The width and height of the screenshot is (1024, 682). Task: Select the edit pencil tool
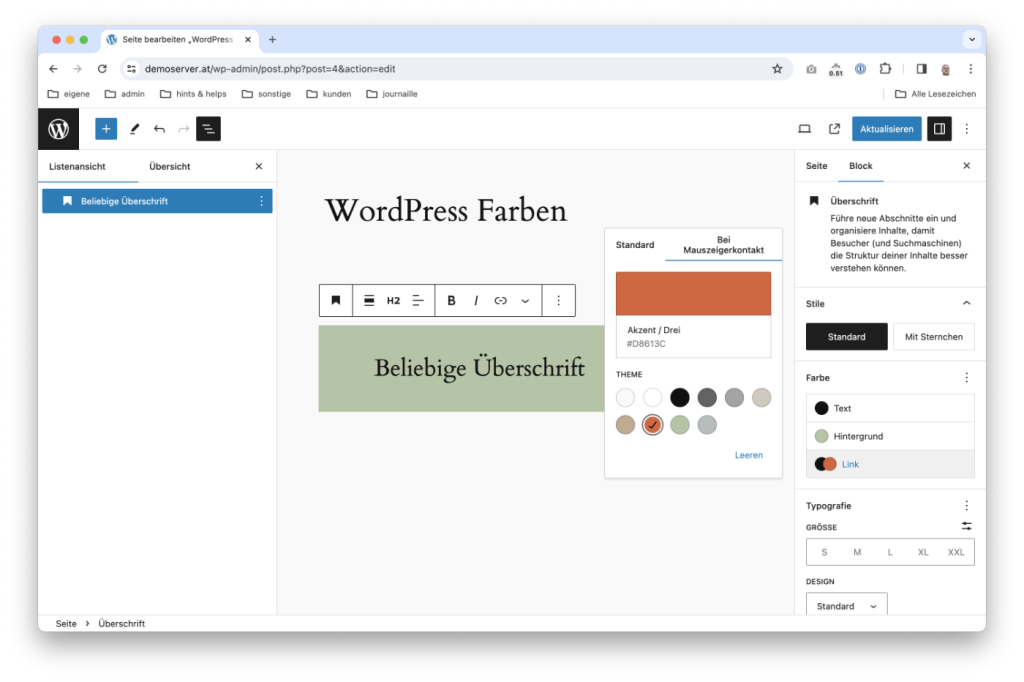click(135, 129)
